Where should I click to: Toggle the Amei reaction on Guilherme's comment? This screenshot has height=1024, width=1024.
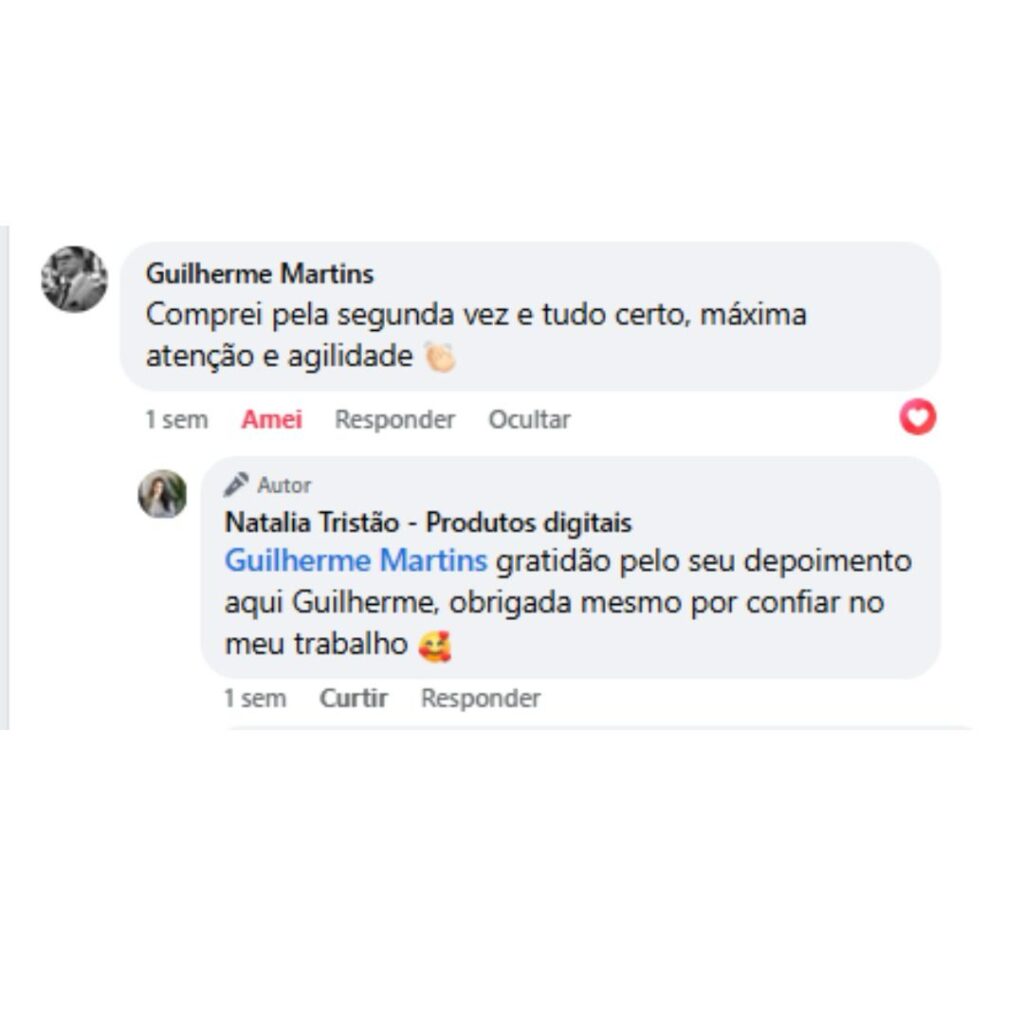(x=272, y=419)
